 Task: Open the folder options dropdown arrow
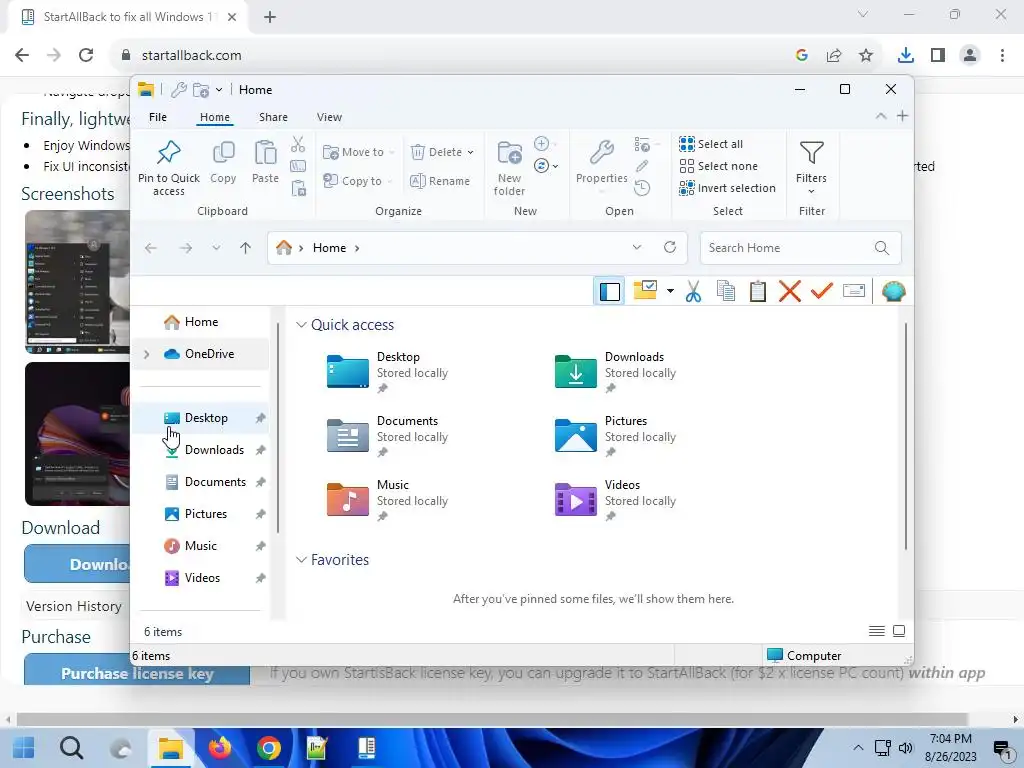(x=670, y=291)
